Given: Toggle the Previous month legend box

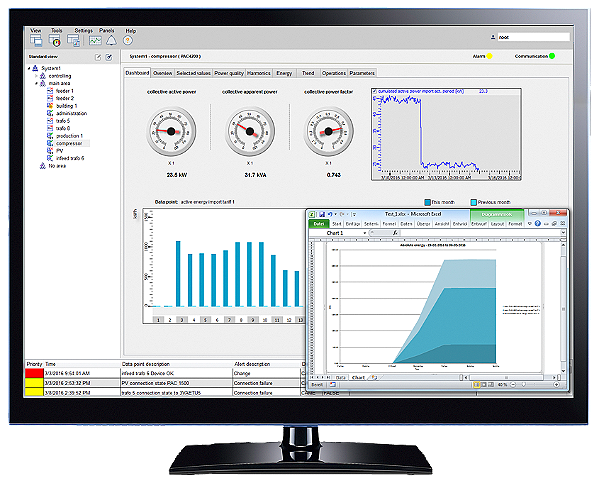Looking at the screenshot, I should 474,202.
